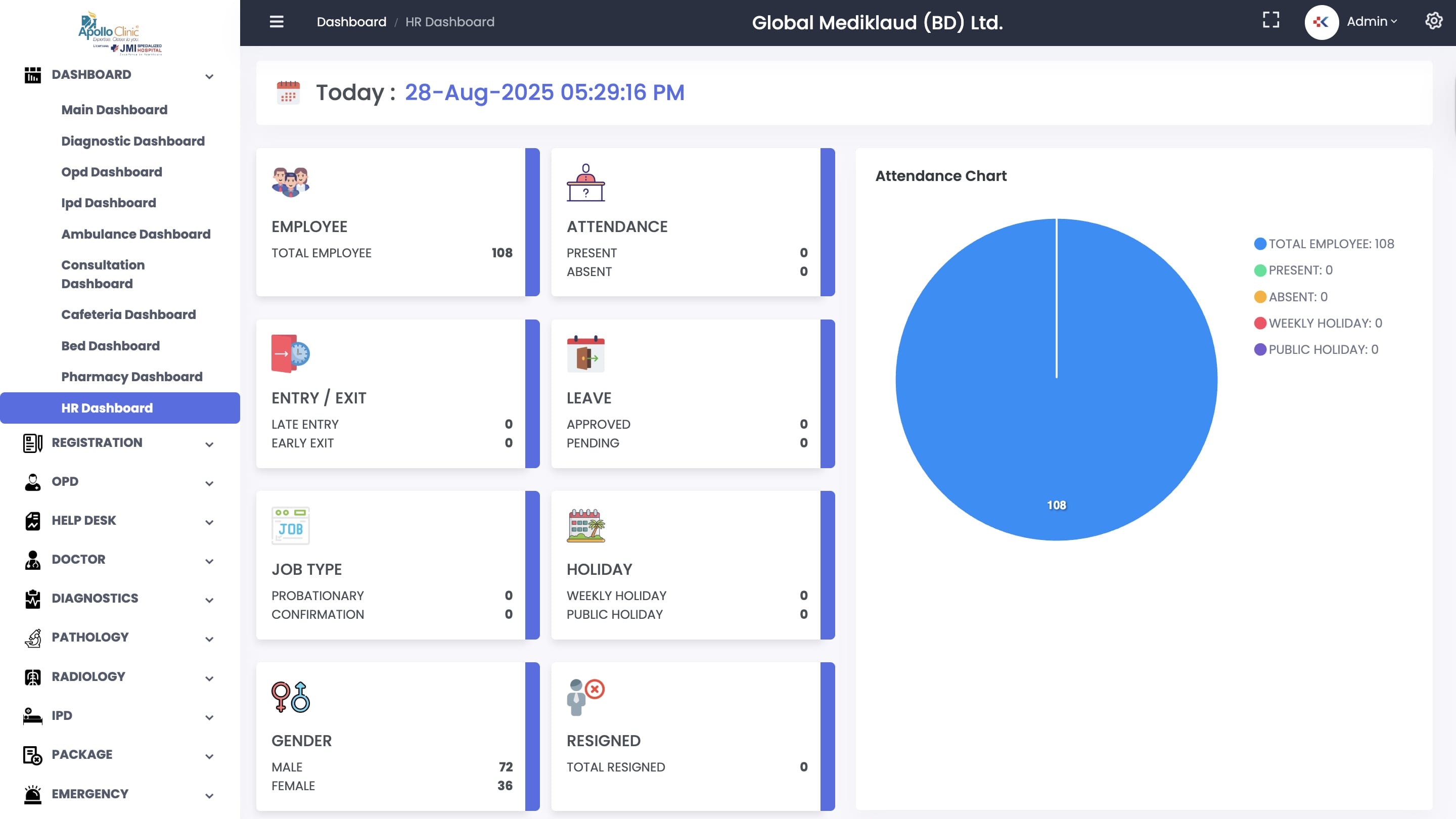Viewport: 1456px width, 819px height.
Task: Open the Main Dashboard menu item
Action: point(114,110)
